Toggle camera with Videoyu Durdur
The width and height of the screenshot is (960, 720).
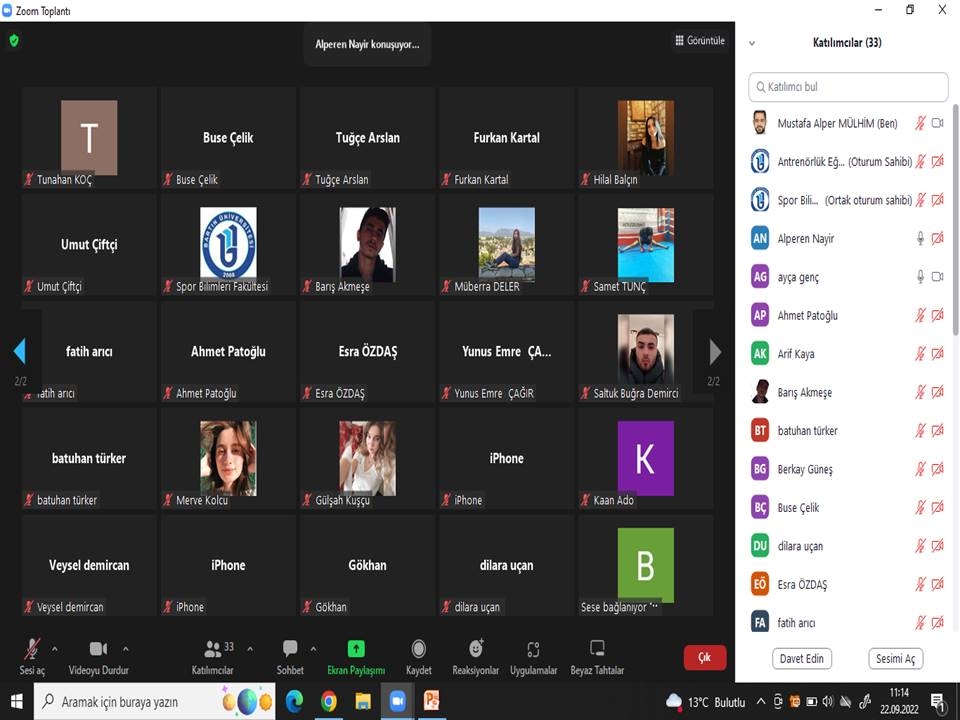point(98,649)
